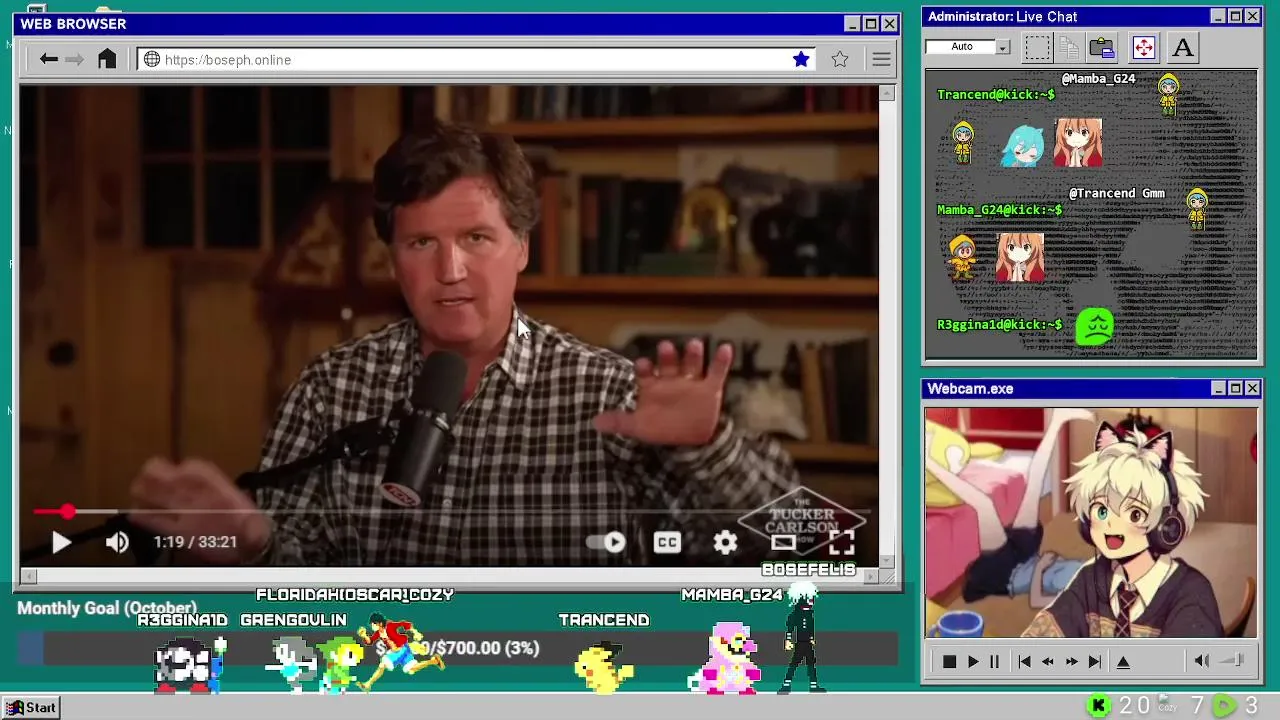The width and height of the screenshot is (1280, 720).
Task: Click the green sad emoji in chat
Action: [x=1095, y=327]
